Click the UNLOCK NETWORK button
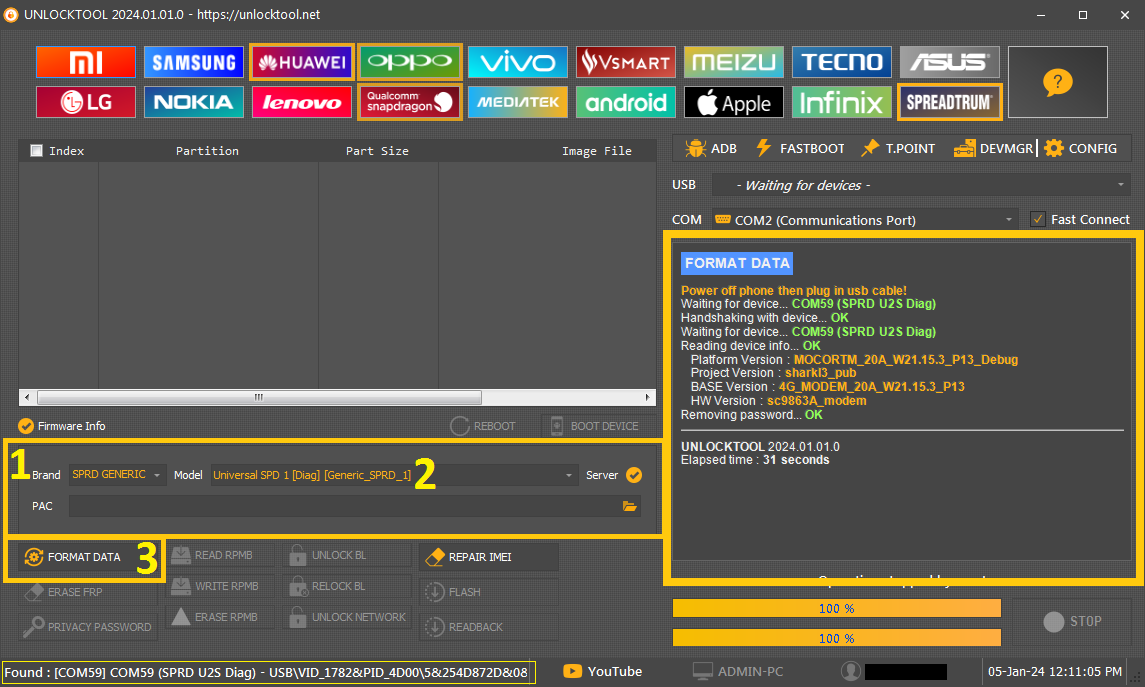Screen dimensions: 1145x687 click(x=348, y=617)
